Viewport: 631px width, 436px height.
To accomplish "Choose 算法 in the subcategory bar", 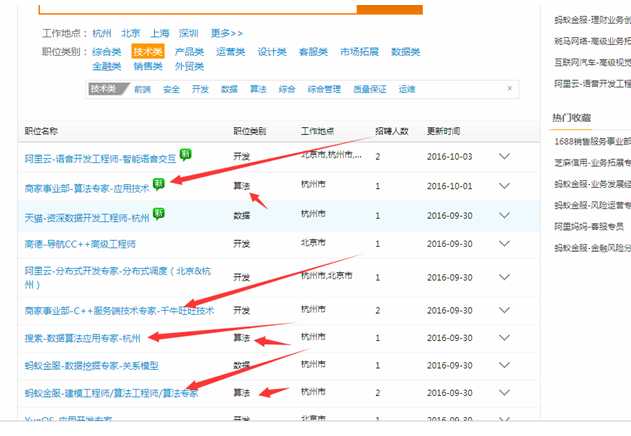I will pos(258,89).
